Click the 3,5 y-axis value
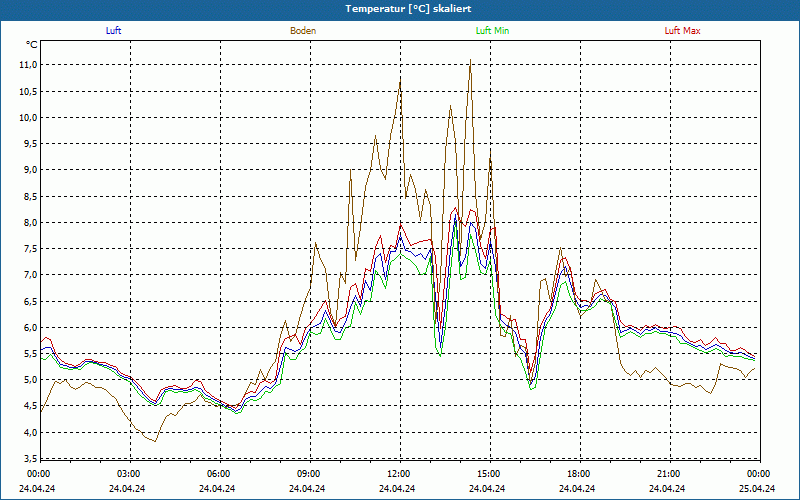800x500 pixels. point(30,458)
